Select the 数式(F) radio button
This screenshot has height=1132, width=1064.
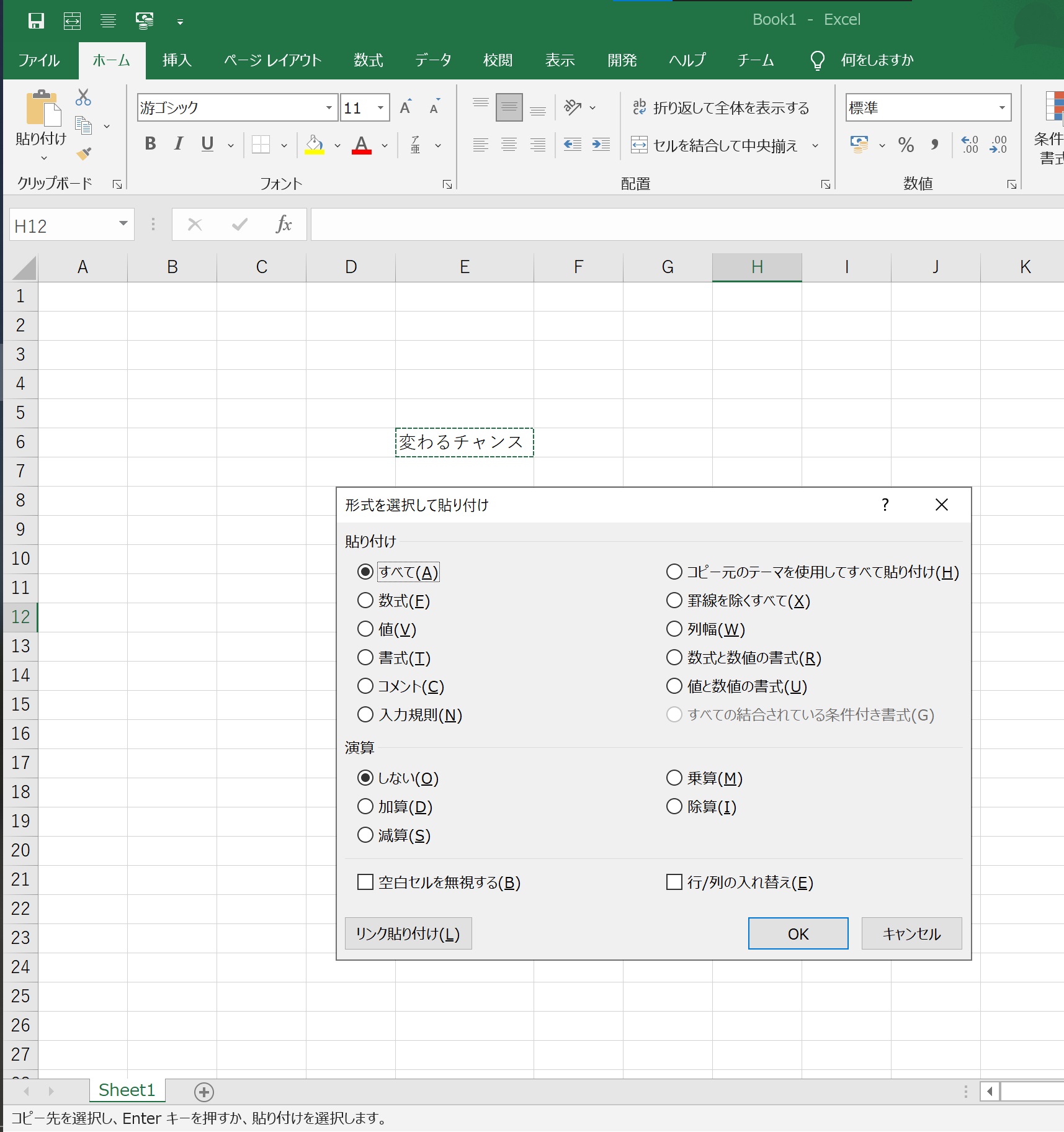pos(365,600)
